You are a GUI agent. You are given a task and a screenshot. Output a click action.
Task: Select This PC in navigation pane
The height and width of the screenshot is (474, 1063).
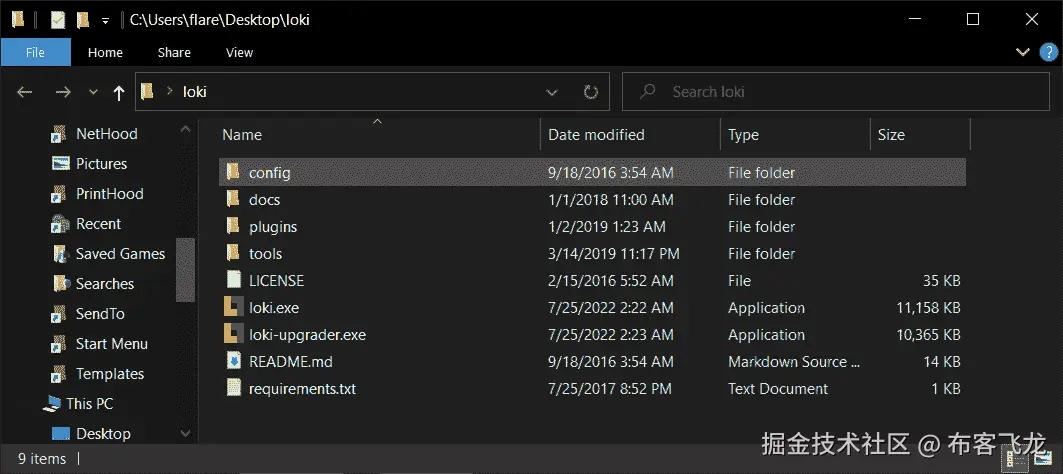89,404
